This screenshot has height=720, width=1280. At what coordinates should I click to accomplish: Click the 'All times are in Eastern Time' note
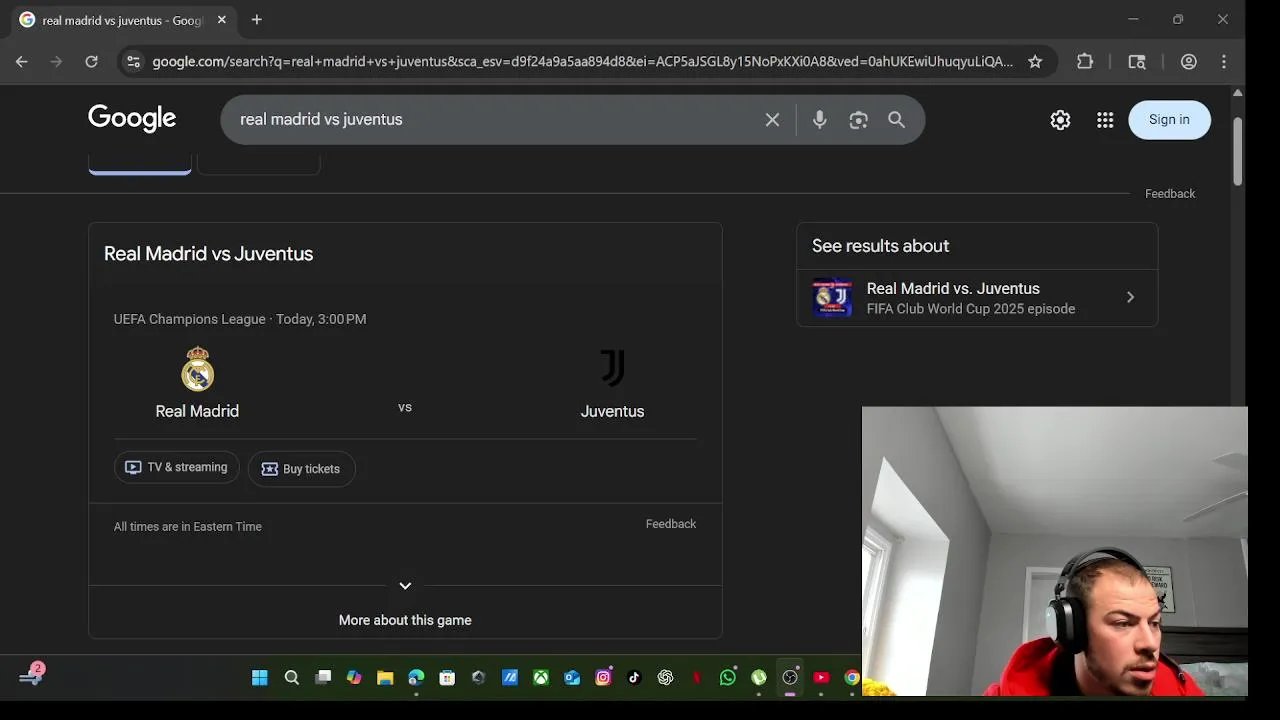[187, 527]
